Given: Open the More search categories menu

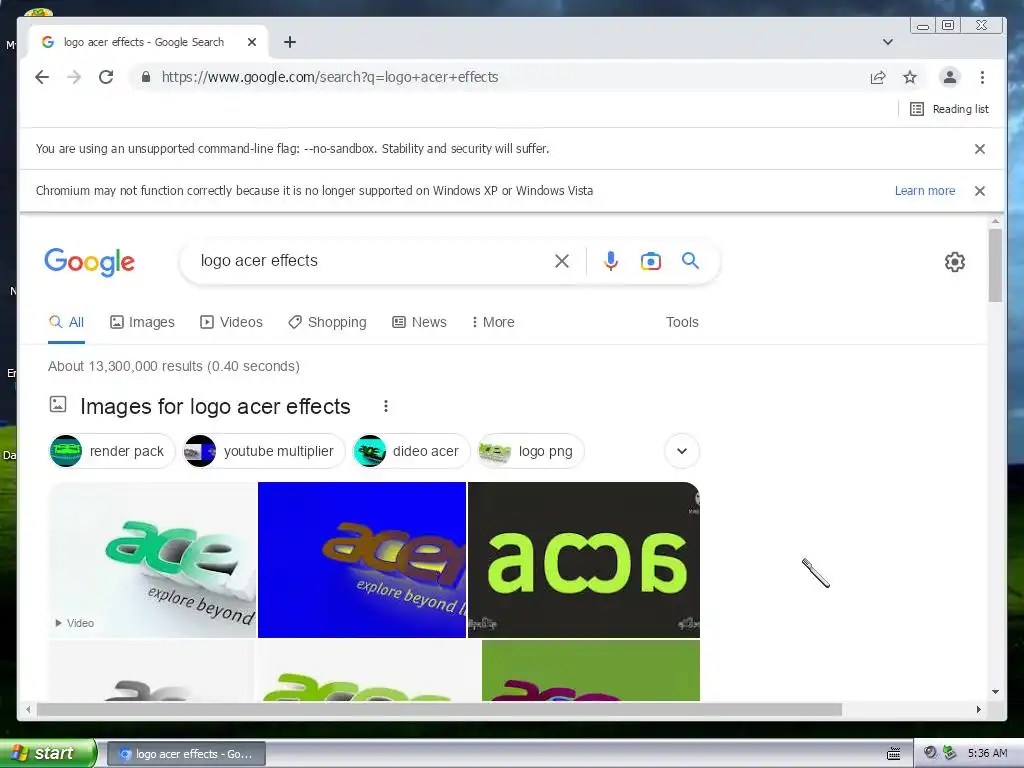Looking at the screenshot, I should coord(493,322).
